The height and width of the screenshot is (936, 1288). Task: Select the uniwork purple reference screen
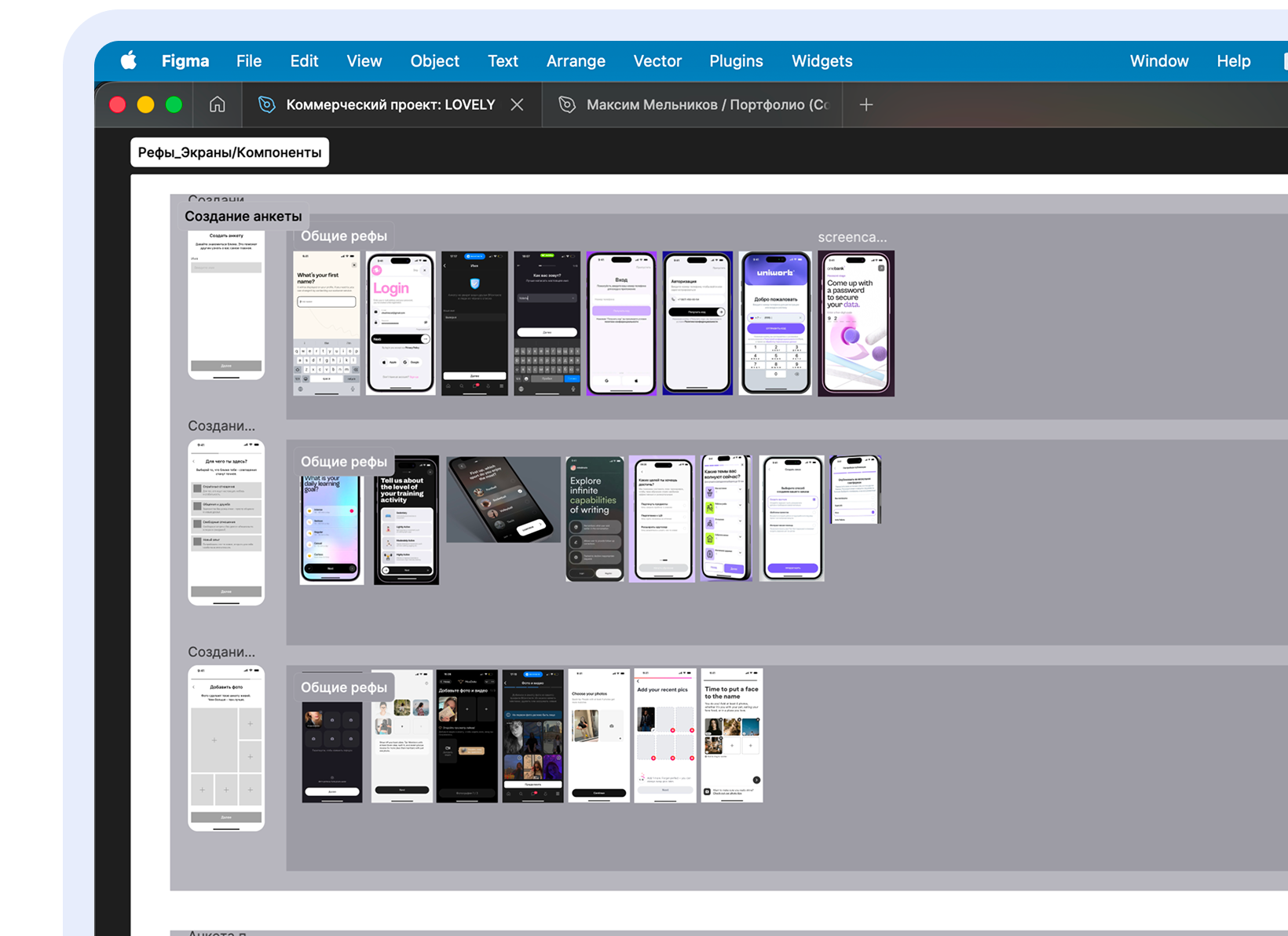775,324
